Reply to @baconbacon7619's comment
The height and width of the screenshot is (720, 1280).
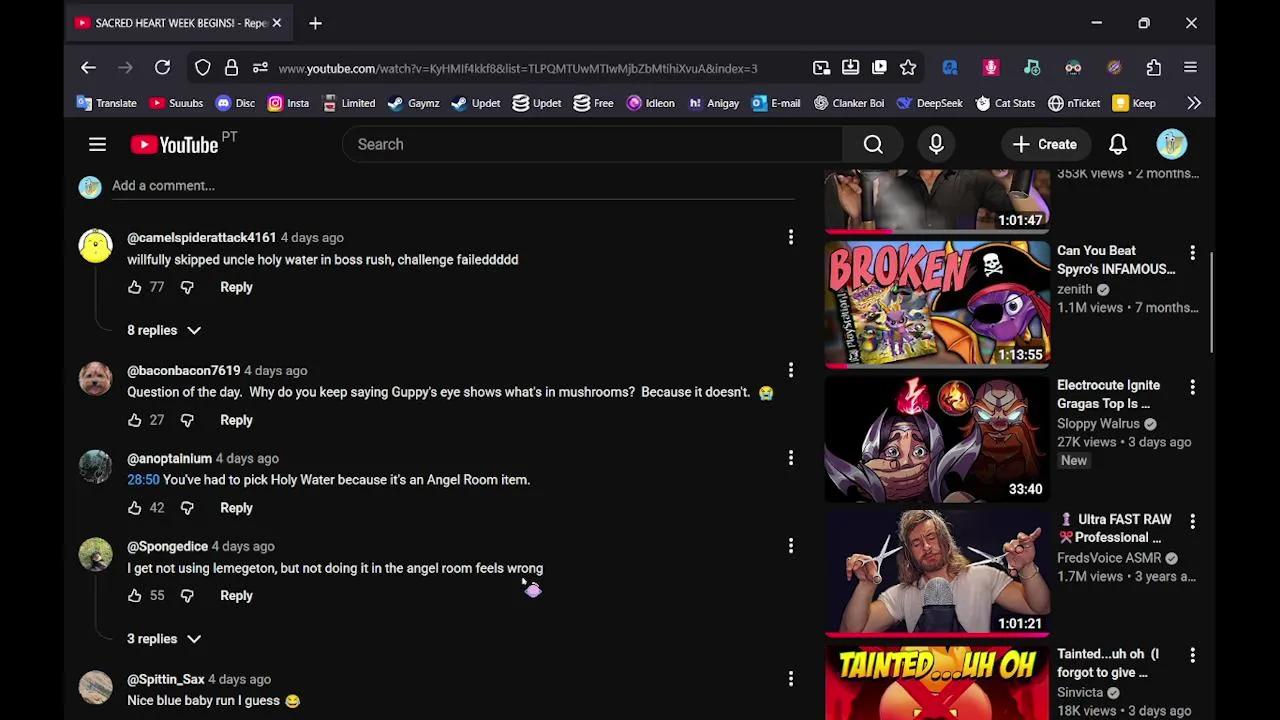[x=236, y=420]
